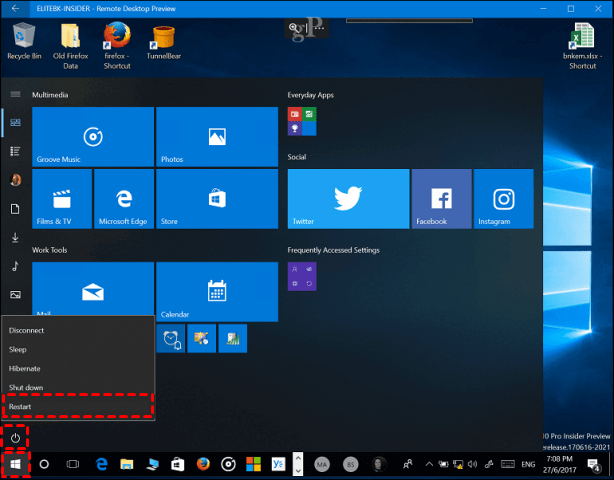The width and height of the screenshot is (614, 480).
Task: Launch the Photos tile
Action: [216, 137]
